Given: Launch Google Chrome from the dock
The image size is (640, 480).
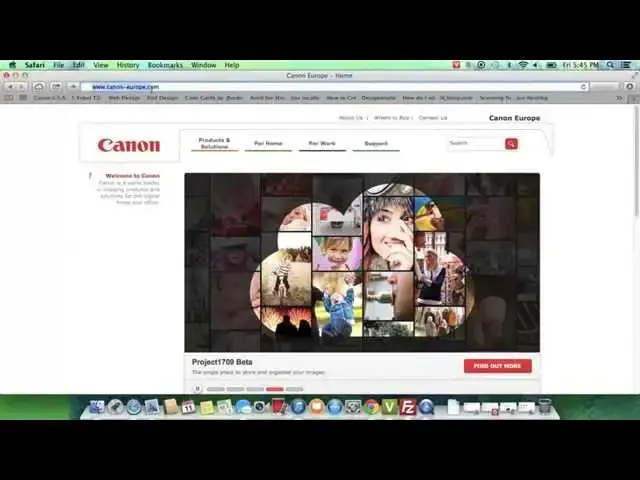Looking at the screenshot, I should pos(371,407).
